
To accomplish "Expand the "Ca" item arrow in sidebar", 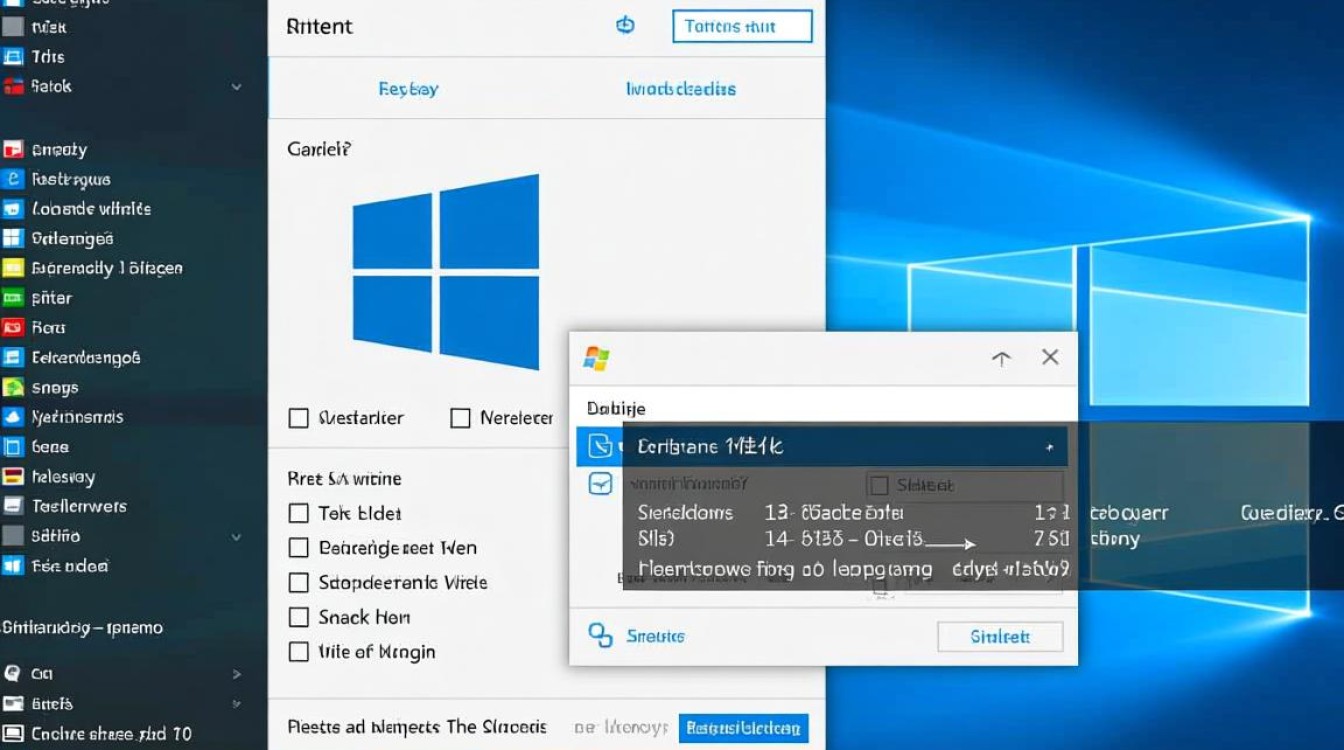I will (x=237, y=674).
